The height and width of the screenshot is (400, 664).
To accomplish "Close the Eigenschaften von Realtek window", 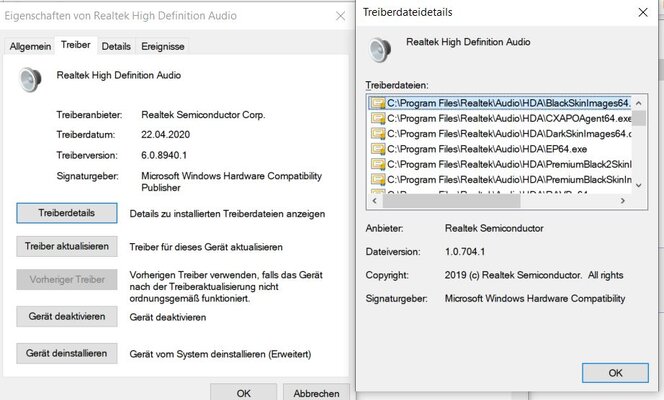I will pyautogui.click(x=340, y=16).
